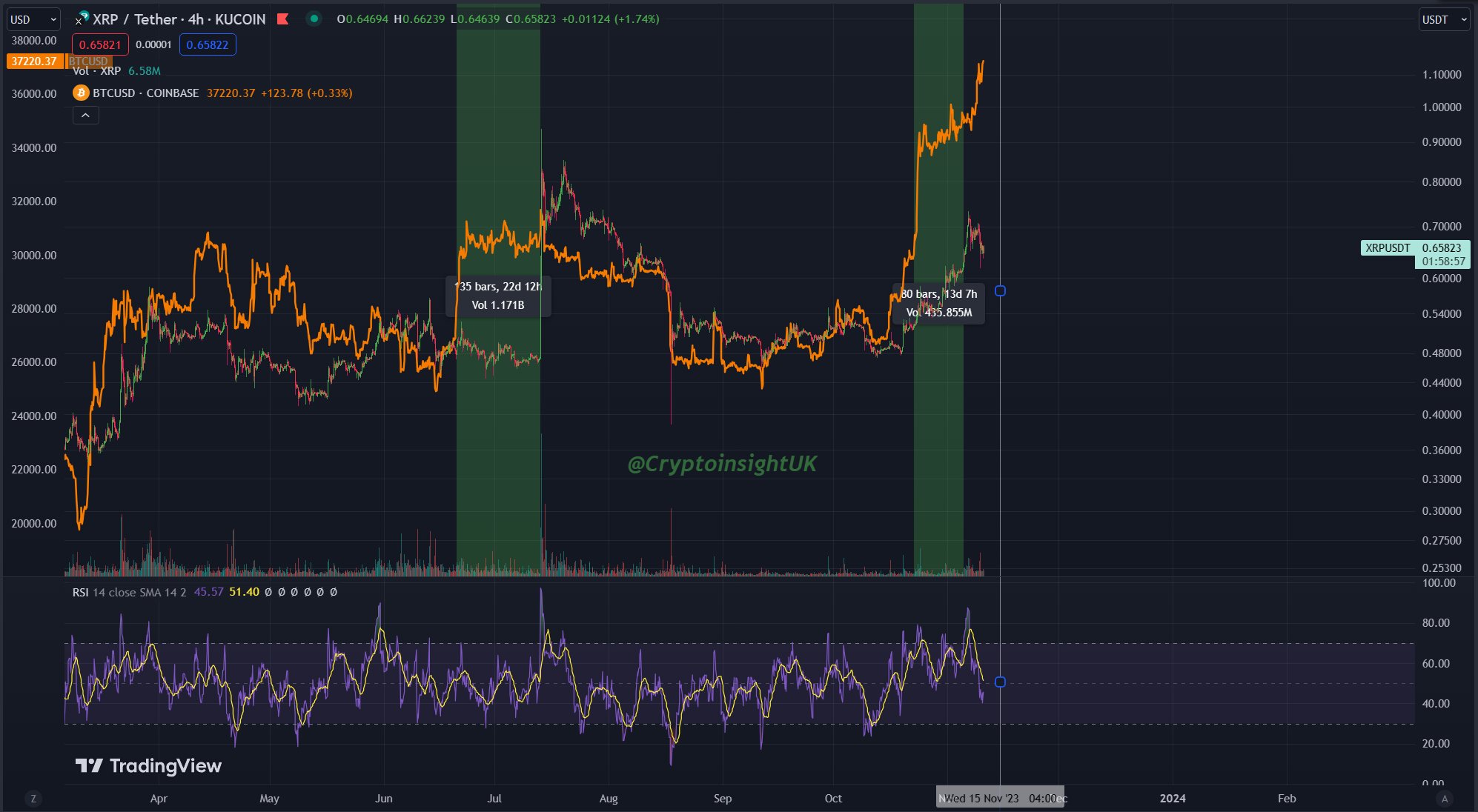Click the blue handle circle on the RSI pane
Screen dimensions: 1478x812
[1000, 682]
